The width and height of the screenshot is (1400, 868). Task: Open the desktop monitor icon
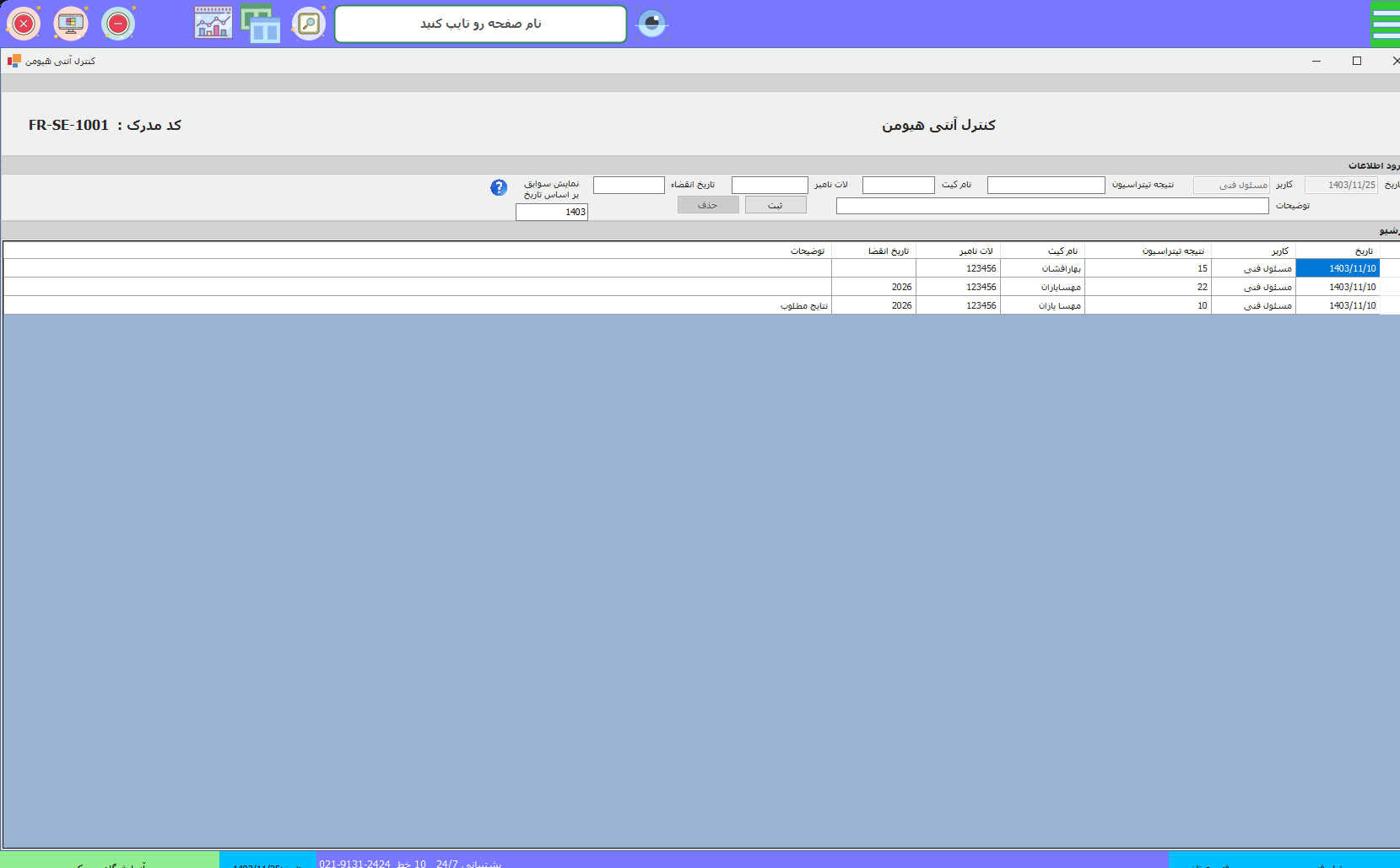tap(71, 24)
